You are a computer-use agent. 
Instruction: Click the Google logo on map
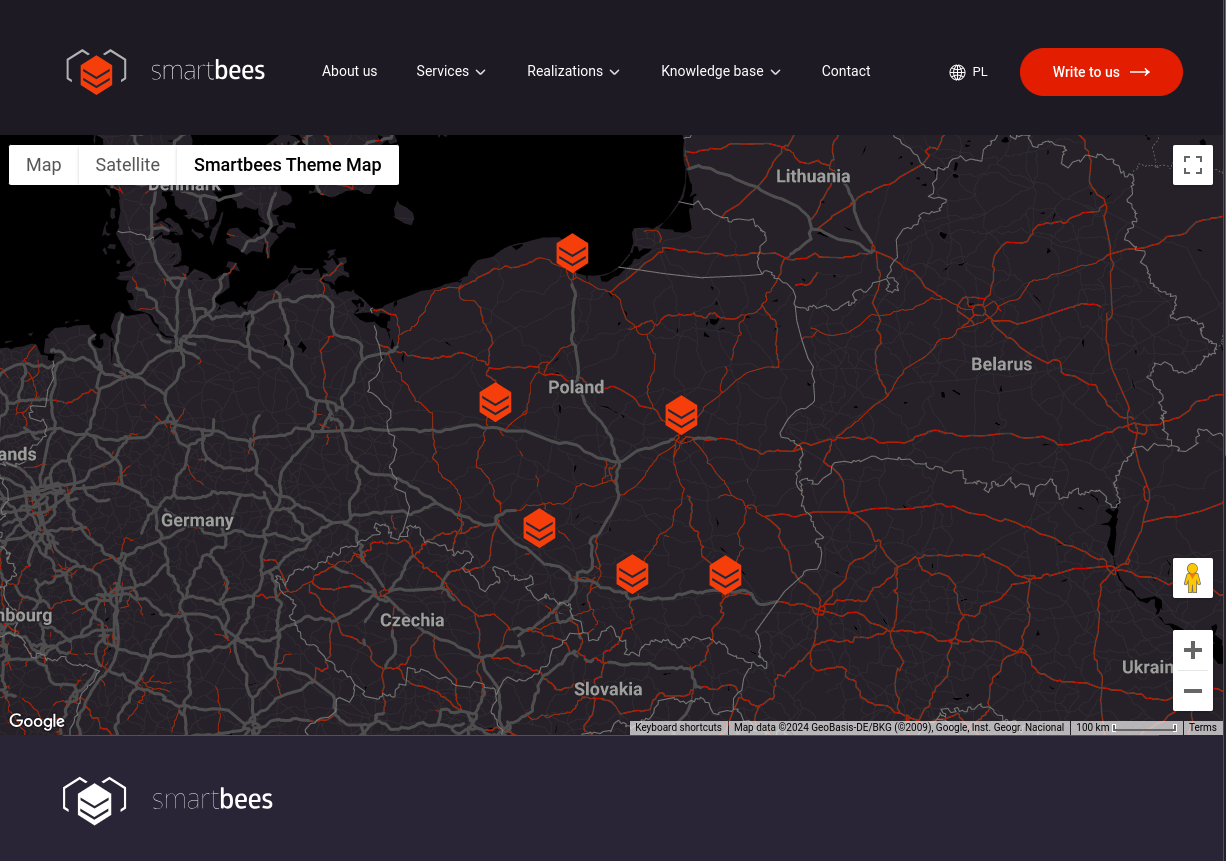(37, 722)
